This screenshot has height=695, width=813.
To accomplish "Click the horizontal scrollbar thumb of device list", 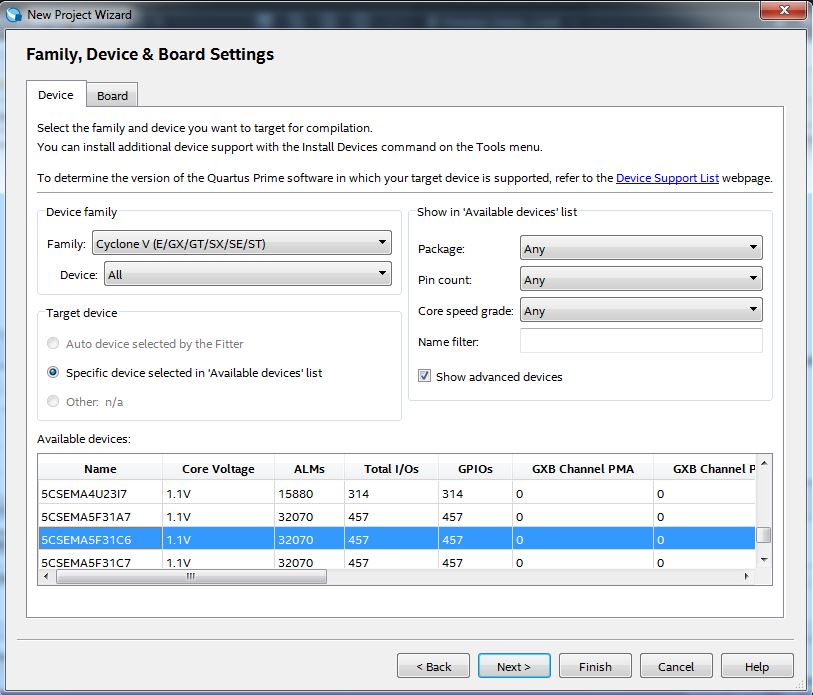I will click(191, 576).
